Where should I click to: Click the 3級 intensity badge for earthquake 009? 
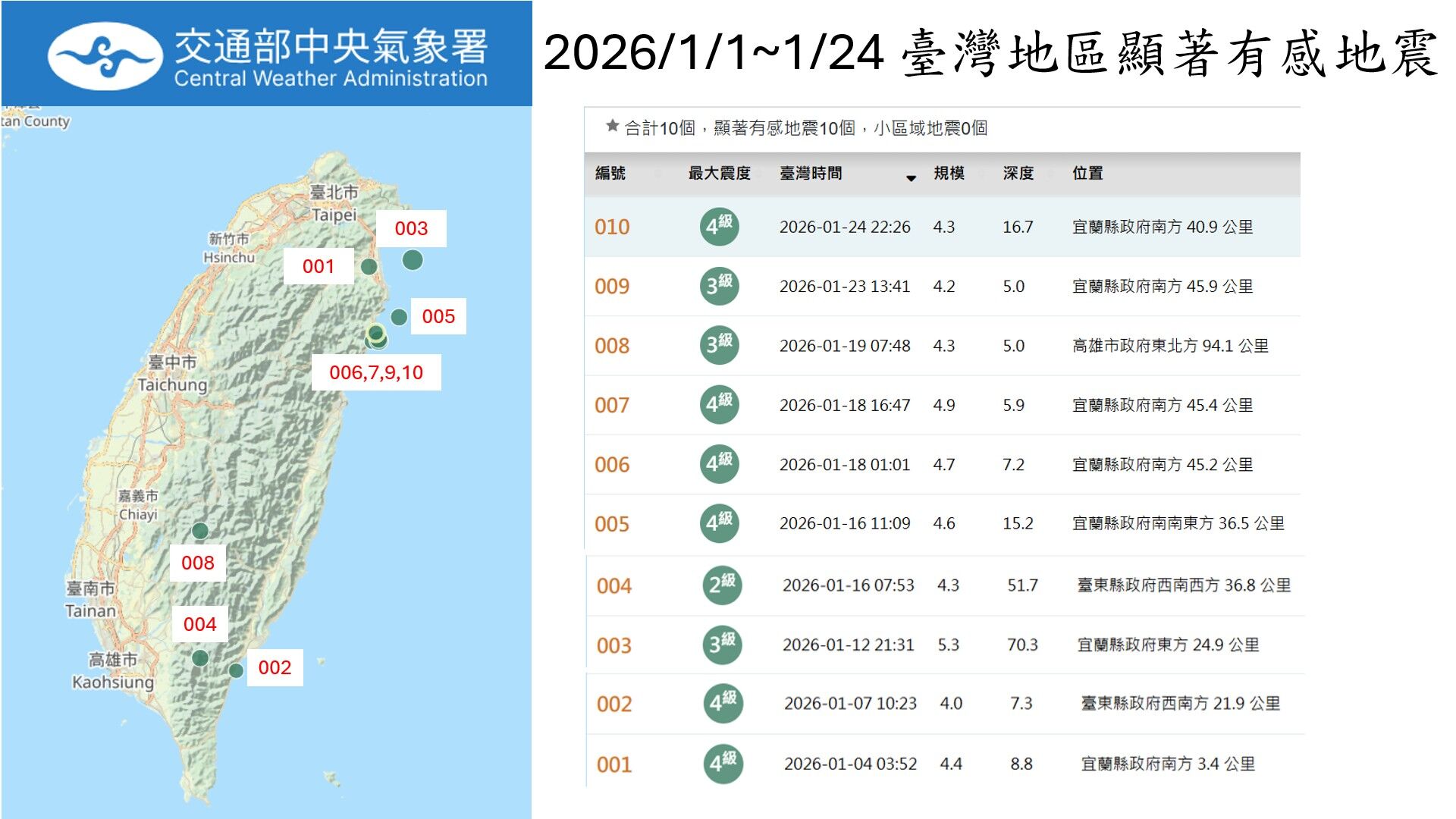[x=718, y=286]
